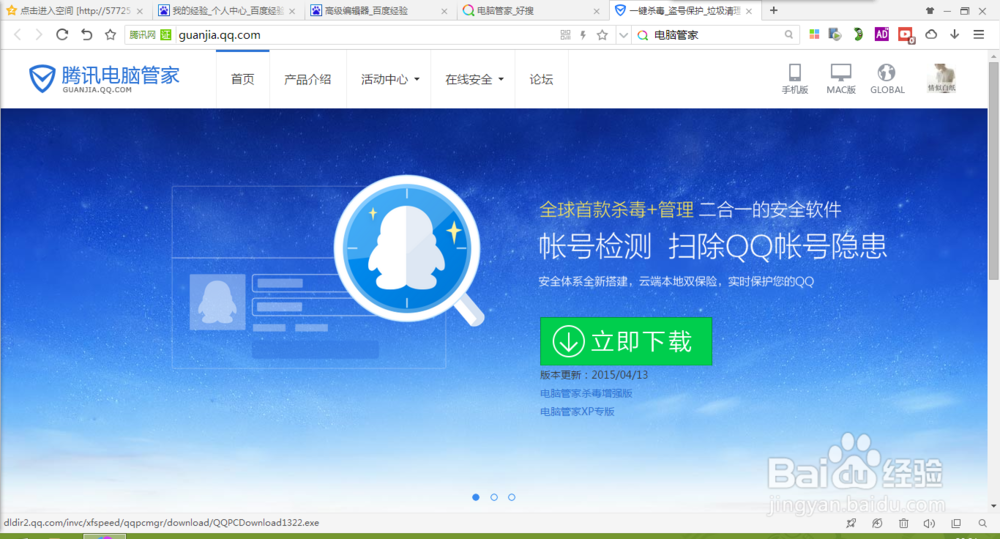This screenshot has height=539, width=1000.
Task: Expand the address bar dropdown chevron
Action: tap(623, 35)
